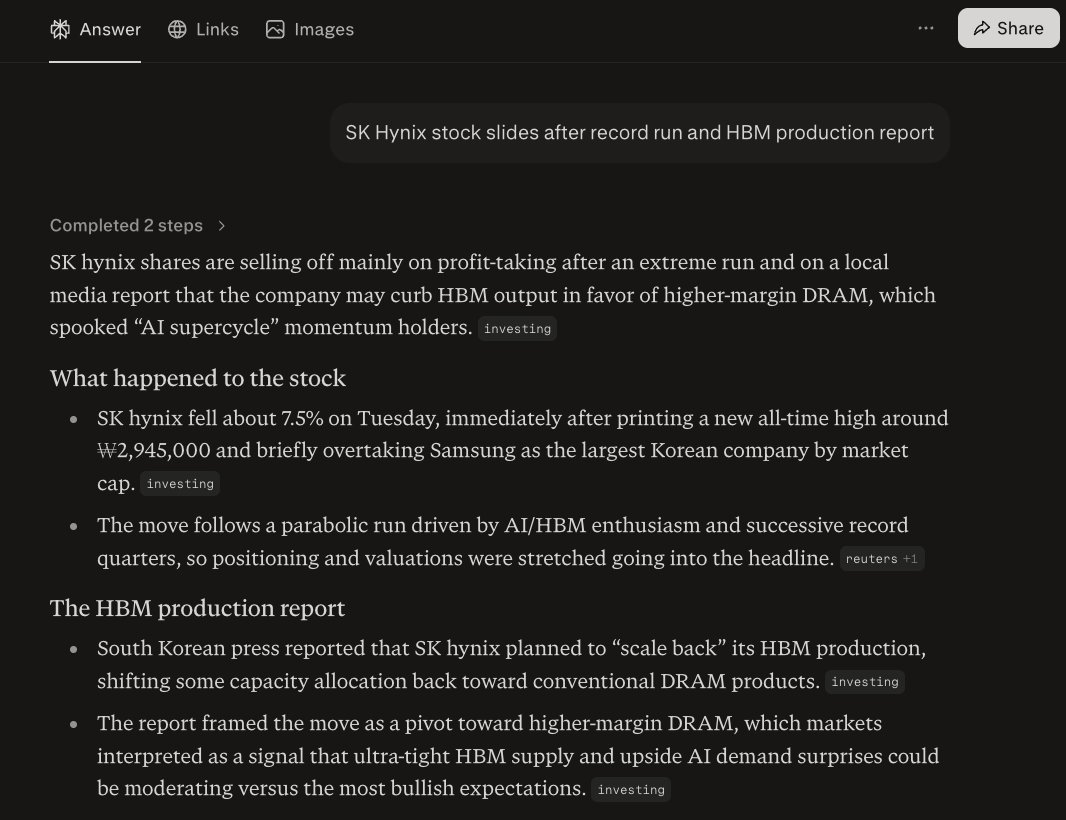Select the Answer tab label

click(110, 29)
